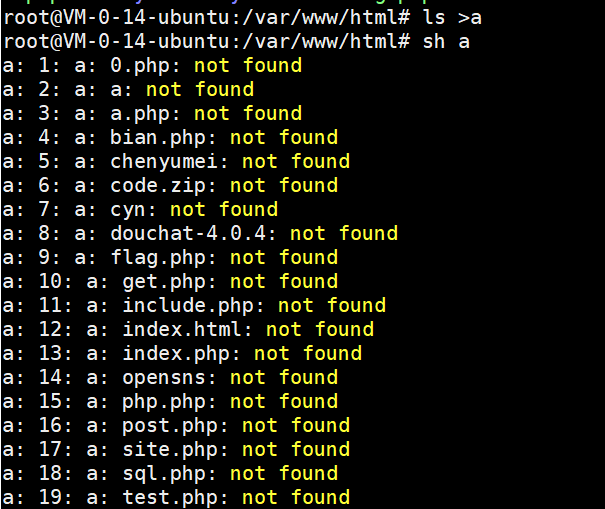605x509 pixels.
Task: Click the post.php filename
Action: coord(170,426)
